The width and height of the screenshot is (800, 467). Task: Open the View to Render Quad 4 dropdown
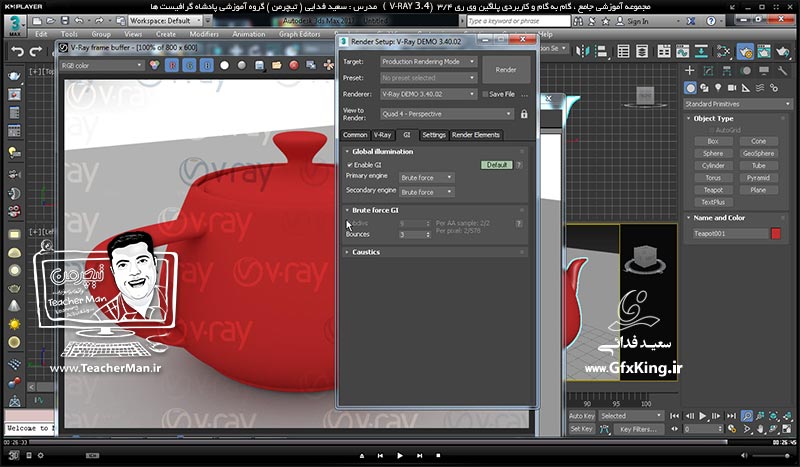[x=447, y=114]
